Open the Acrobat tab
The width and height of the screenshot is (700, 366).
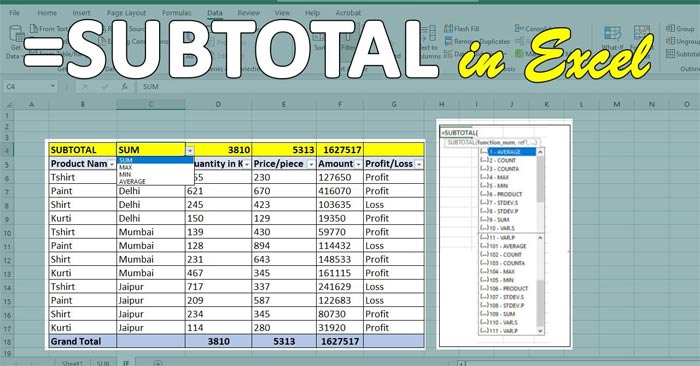pyautogui.click(x=348, y=13)
